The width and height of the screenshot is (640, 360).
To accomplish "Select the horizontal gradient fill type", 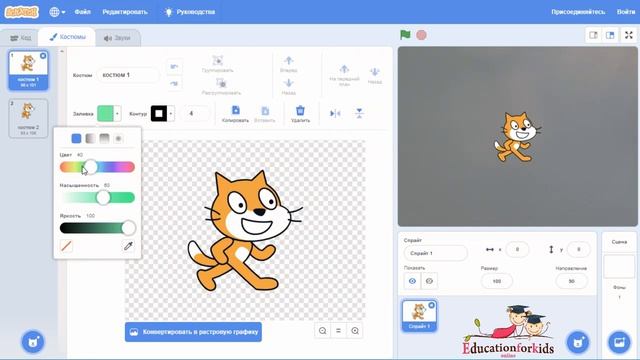I will 90,138.
